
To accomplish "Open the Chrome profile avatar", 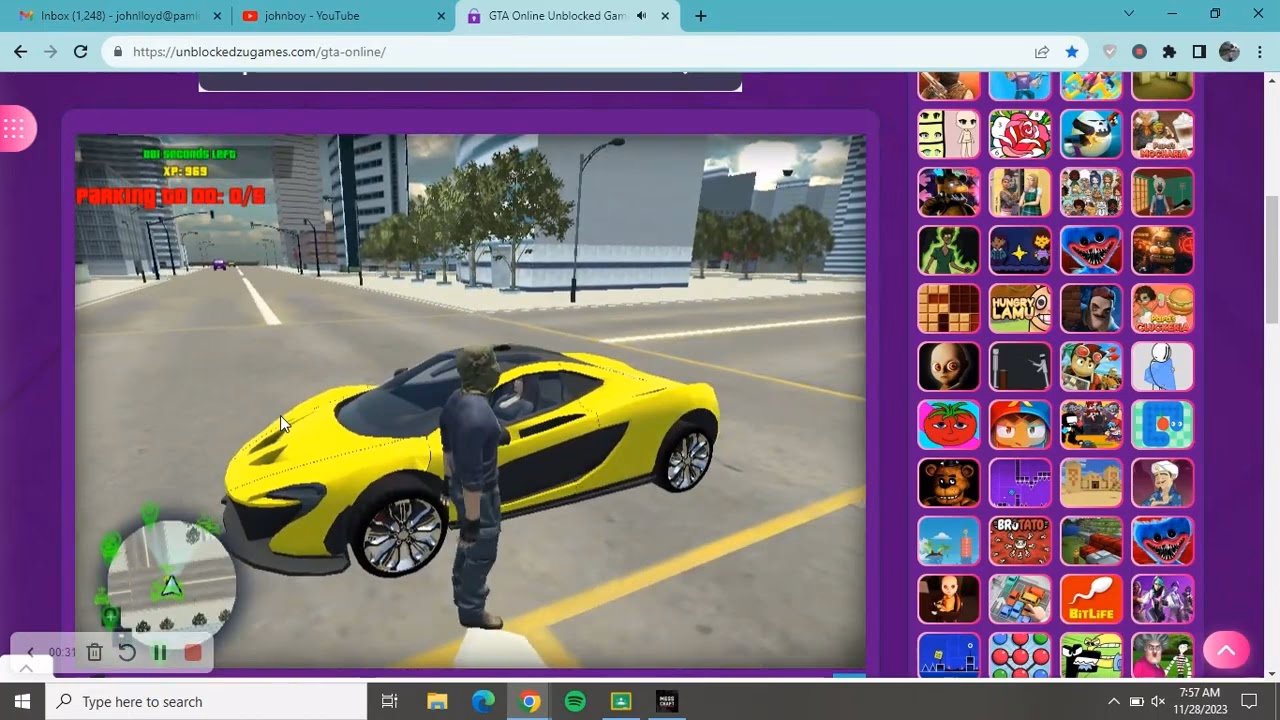I will point(1229,52).
